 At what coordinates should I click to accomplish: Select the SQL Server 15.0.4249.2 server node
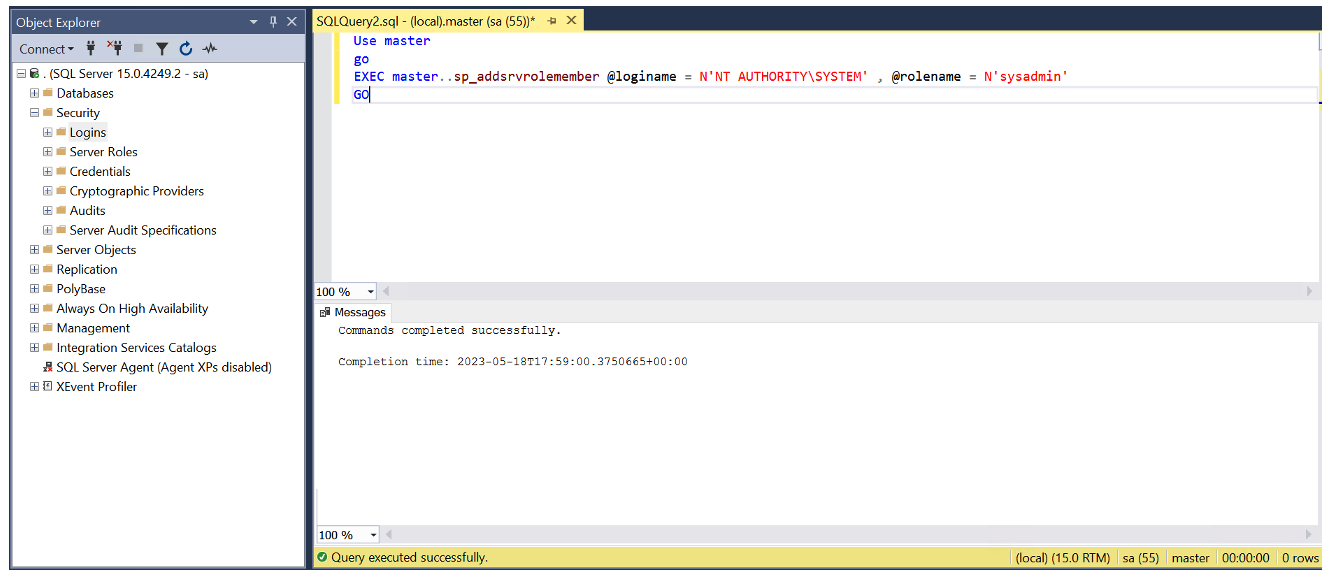(x=126, y=74)
